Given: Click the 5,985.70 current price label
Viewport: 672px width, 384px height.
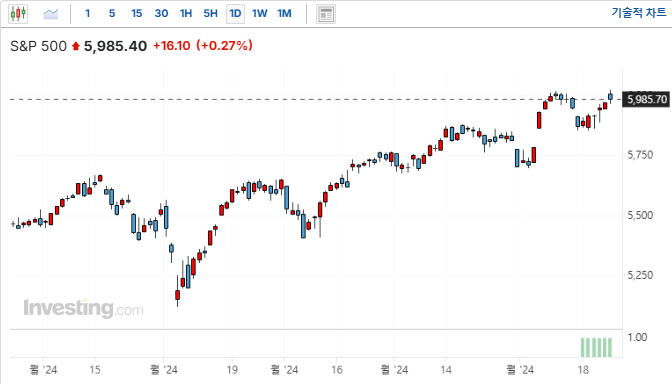Looking at the screenshot, I should pos(646,99).
